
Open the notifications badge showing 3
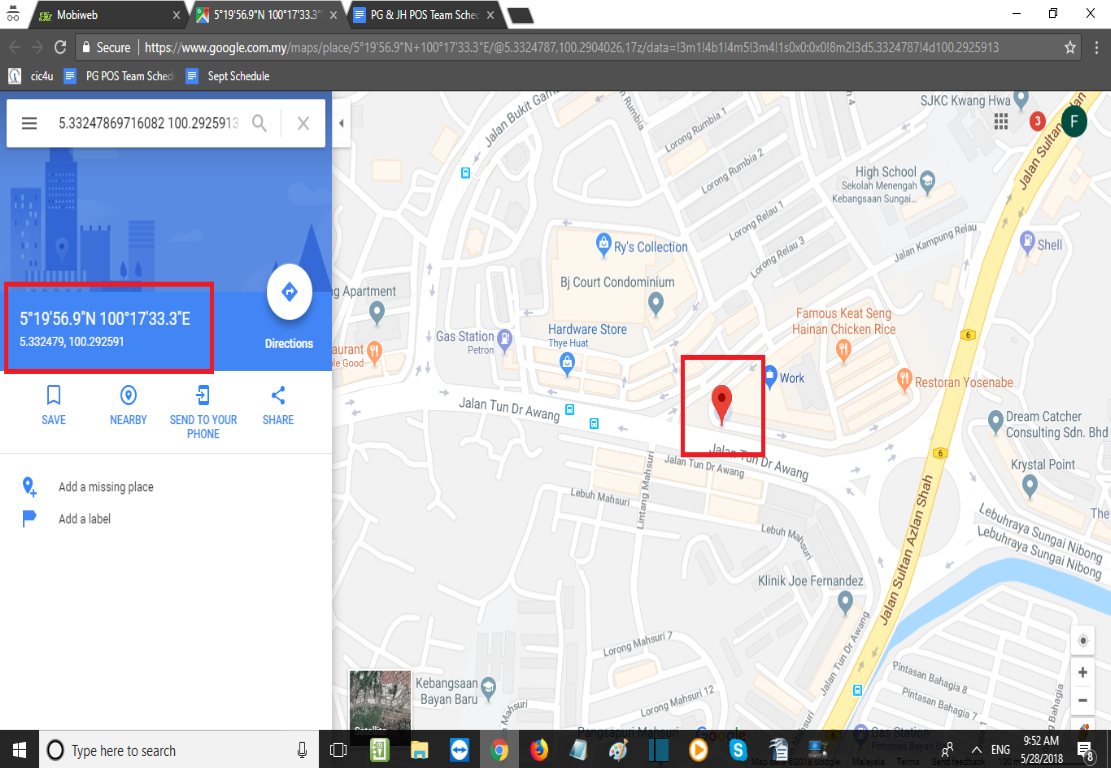pyautogui.click(x=1037, y=121)
